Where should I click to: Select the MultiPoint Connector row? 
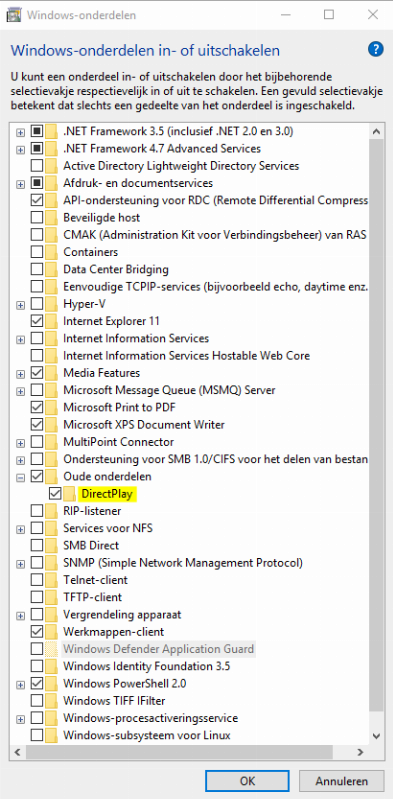coord(118,442)
